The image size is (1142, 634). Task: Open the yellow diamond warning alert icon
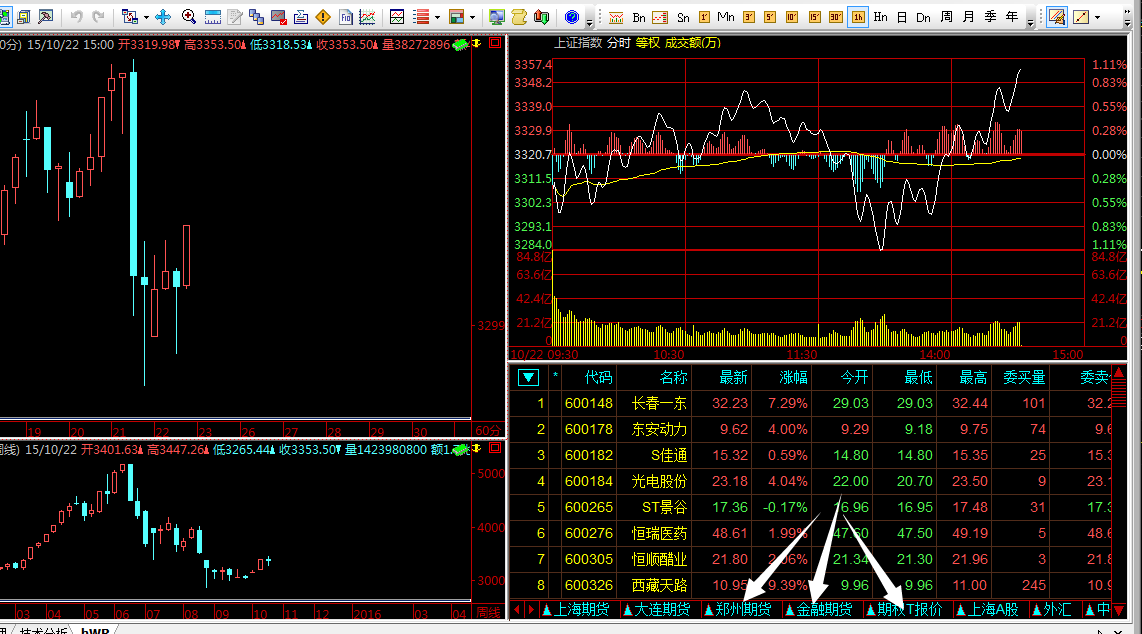322,17
